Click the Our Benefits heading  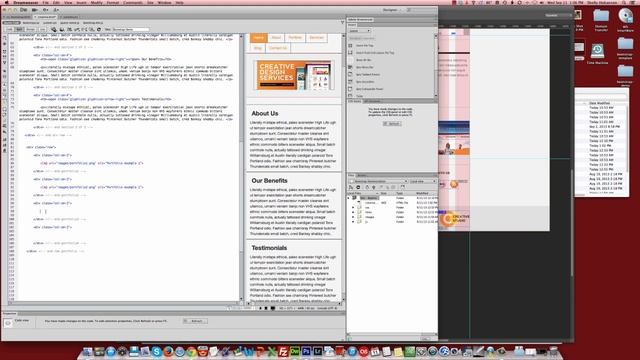269,180
